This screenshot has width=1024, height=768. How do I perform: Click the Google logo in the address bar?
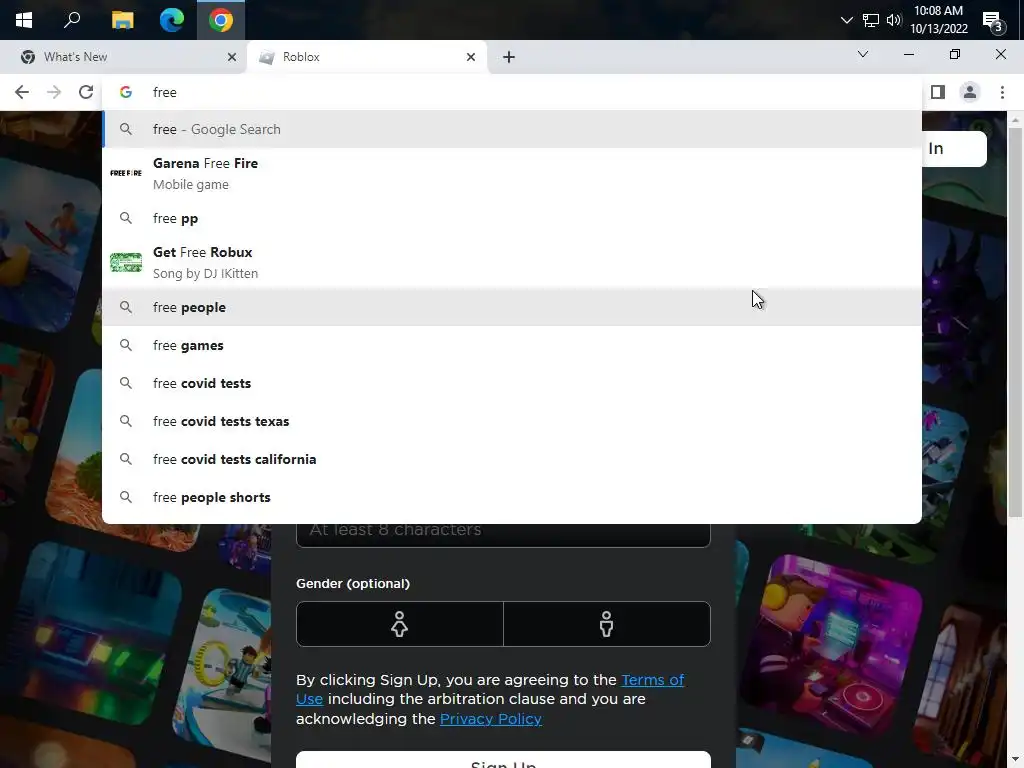pyautogui.click(x=126, y=92)
